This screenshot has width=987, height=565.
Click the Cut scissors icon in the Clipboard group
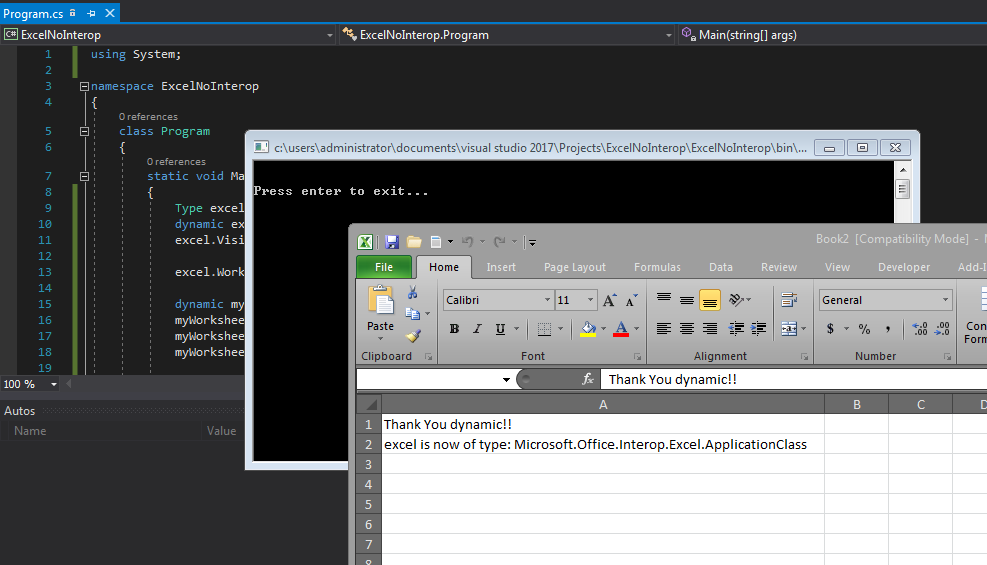(412, 293)
